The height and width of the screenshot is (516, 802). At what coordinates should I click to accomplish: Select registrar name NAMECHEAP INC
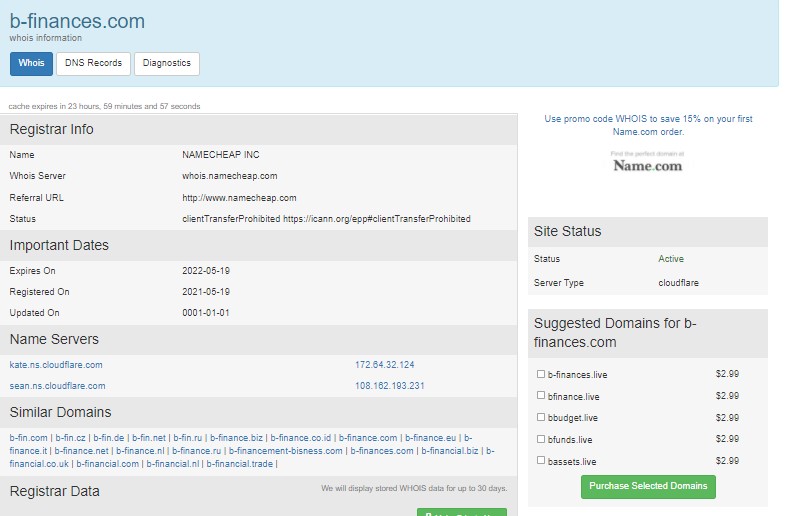click(220, 154)
